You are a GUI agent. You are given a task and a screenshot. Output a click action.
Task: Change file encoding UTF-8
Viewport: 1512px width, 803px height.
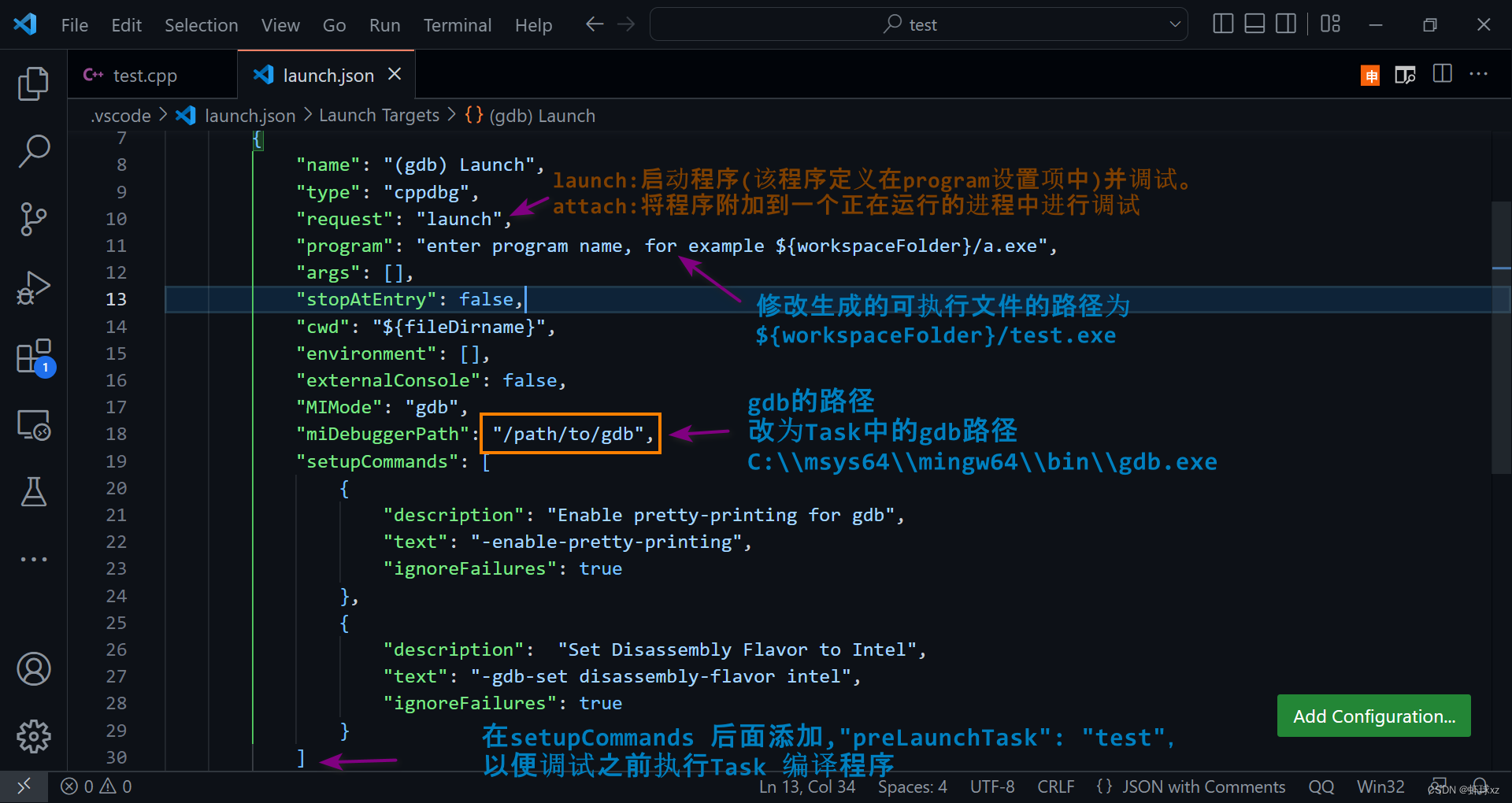992,786
